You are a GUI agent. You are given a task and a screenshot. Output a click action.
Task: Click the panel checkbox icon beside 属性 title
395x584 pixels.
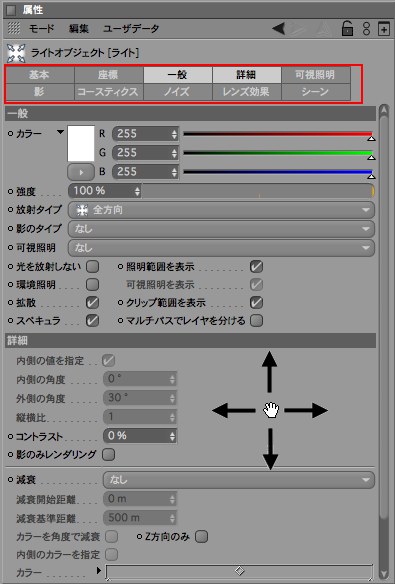coord(11,10)
